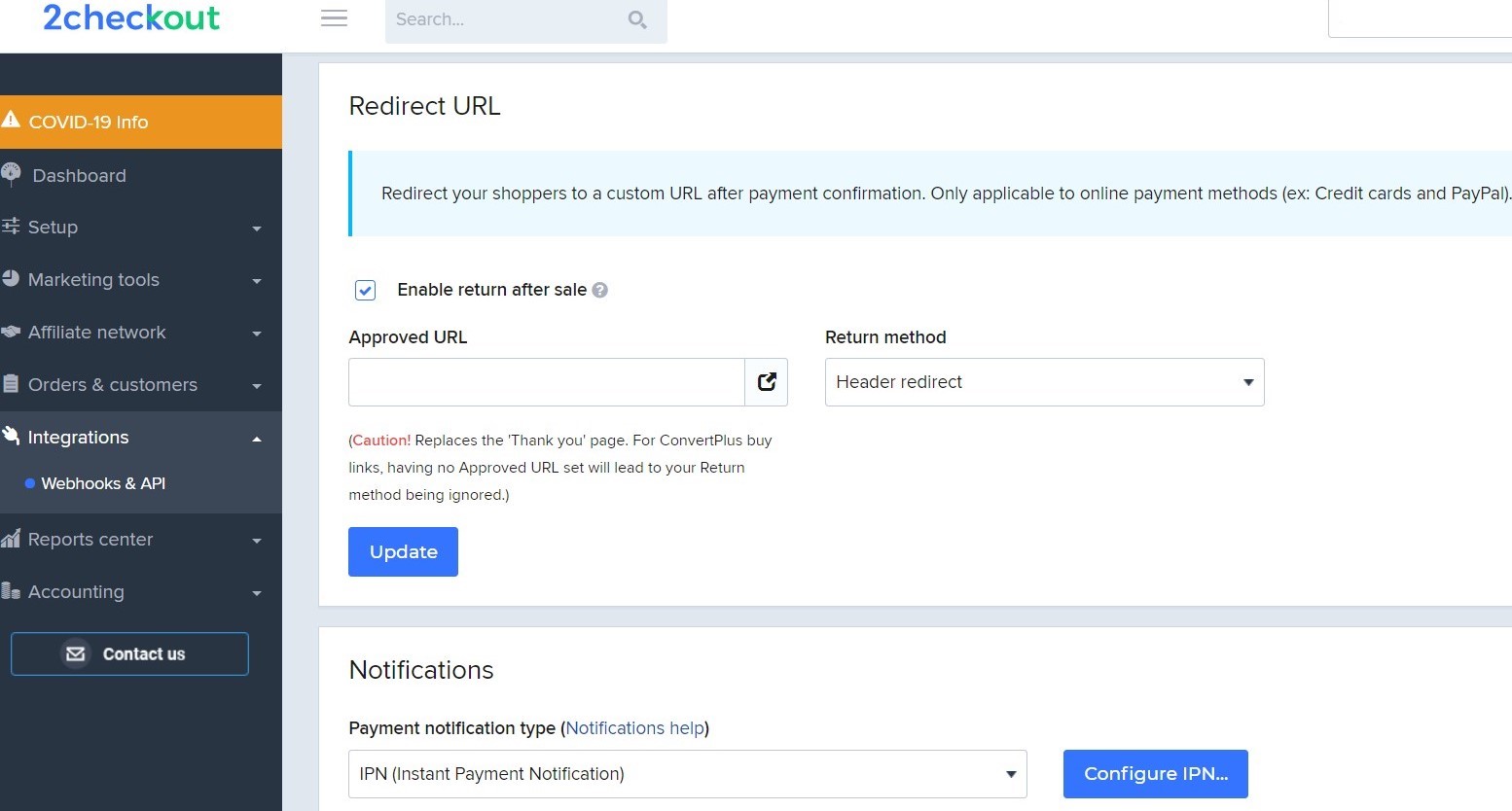This screenshot has width=1512, height=811.
Task: Collapse the Integrations sidebar section
Action: pos(131,438)
